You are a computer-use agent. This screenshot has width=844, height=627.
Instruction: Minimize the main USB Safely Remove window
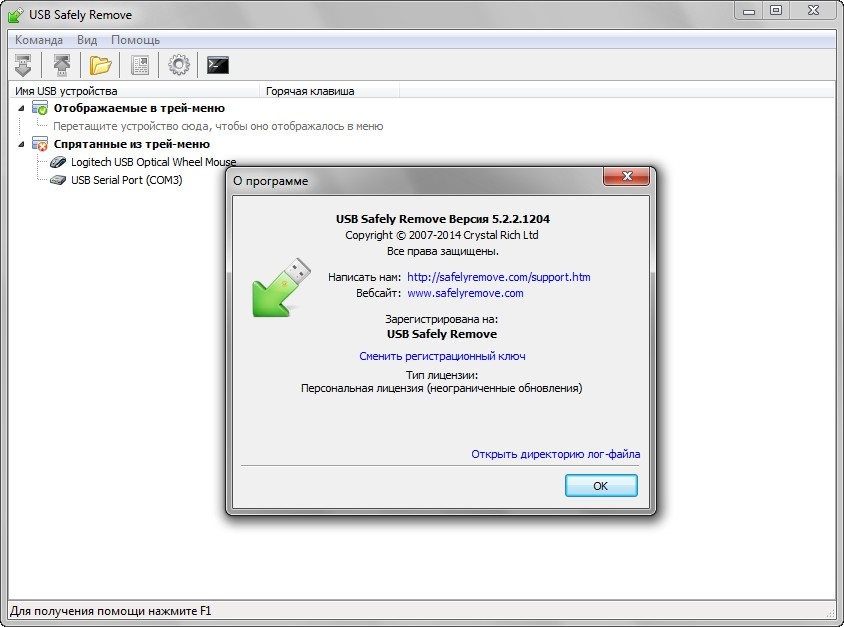[749, 11]
